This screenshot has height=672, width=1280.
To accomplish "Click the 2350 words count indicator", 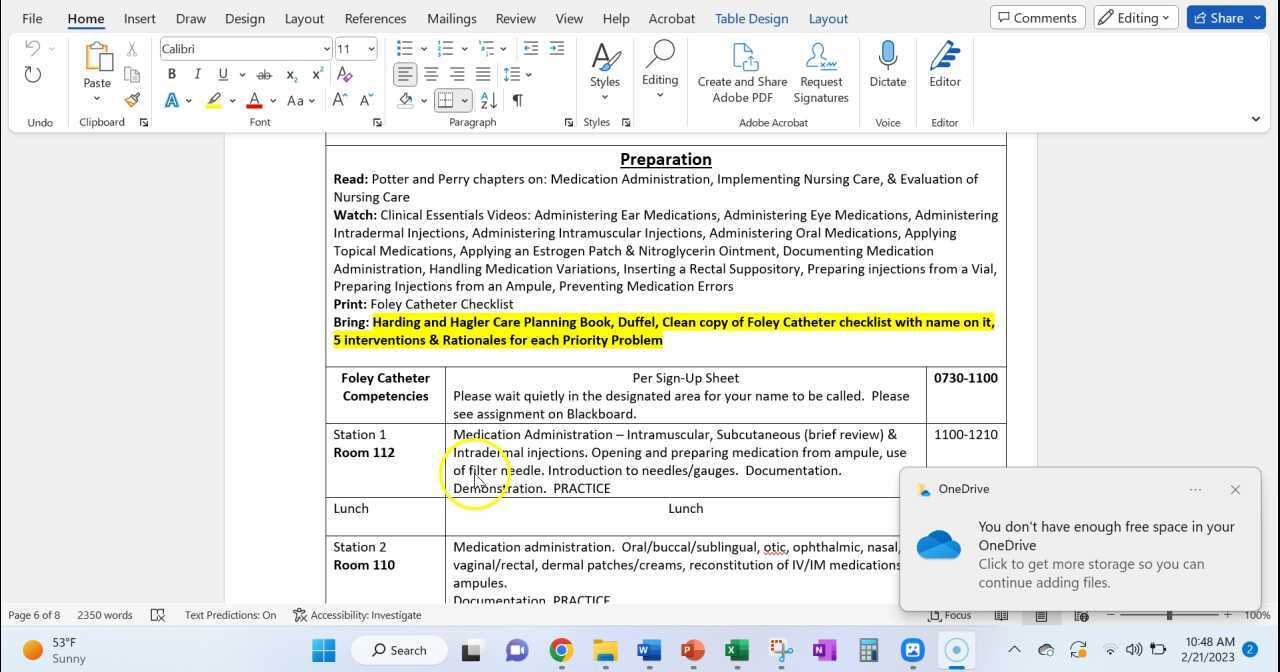I will 104,615.
